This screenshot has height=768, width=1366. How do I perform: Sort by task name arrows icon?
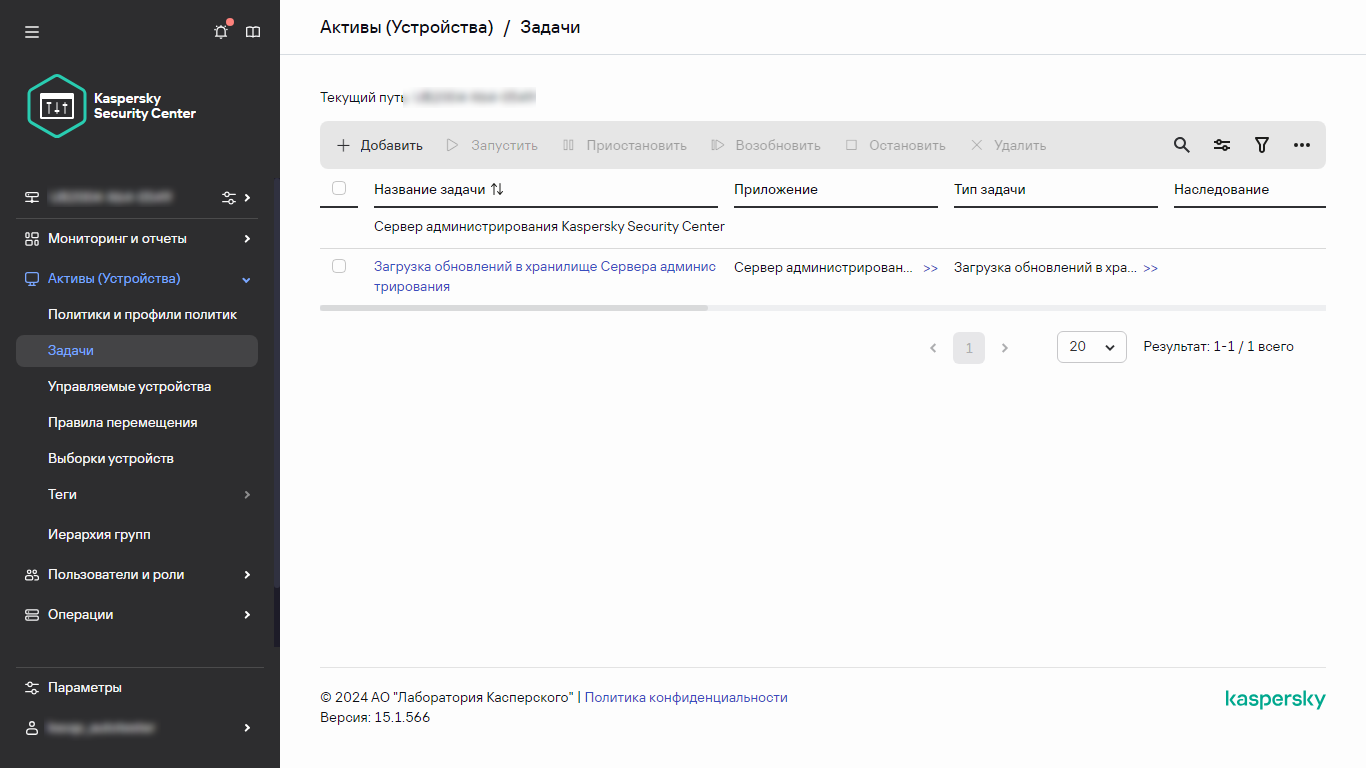(497, 189)
